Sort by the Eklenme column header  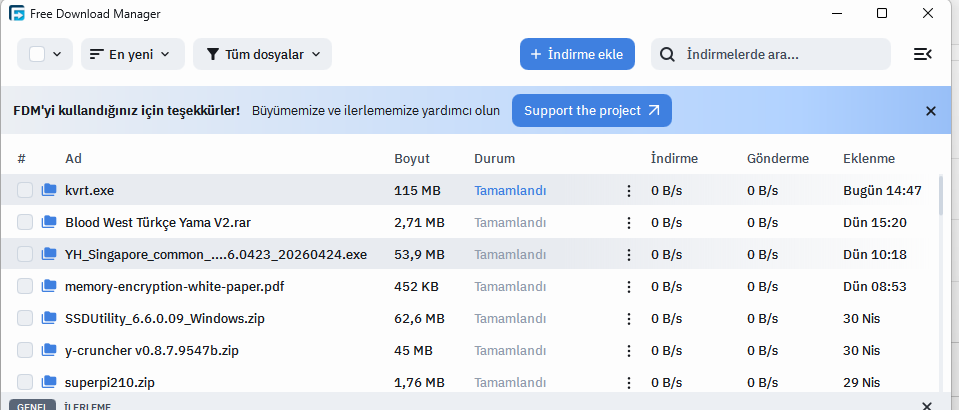point(869,158)
